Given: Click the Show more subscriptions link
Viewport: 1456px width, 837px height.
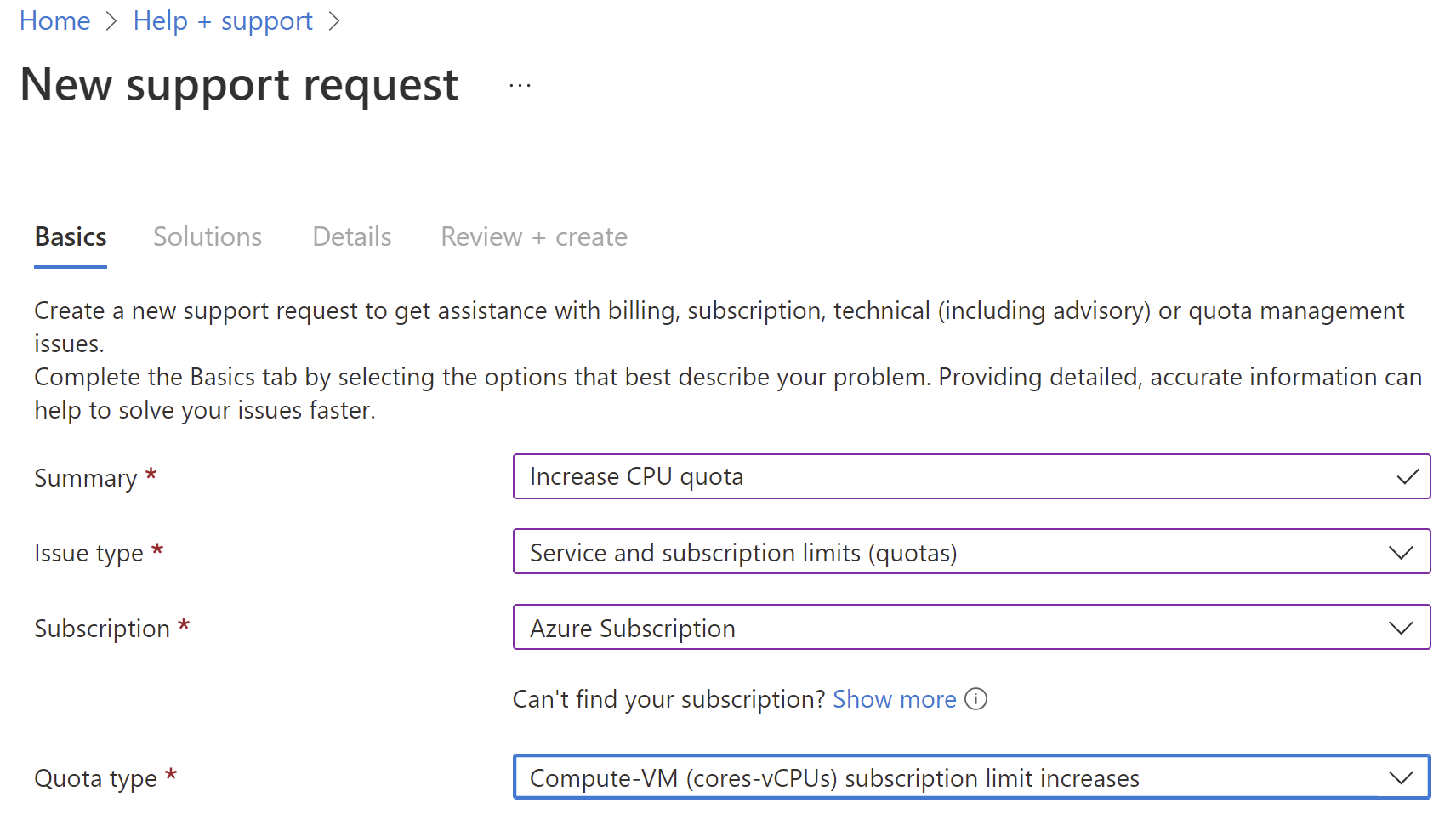Looking at the screenshot, I should coord(894,699).
